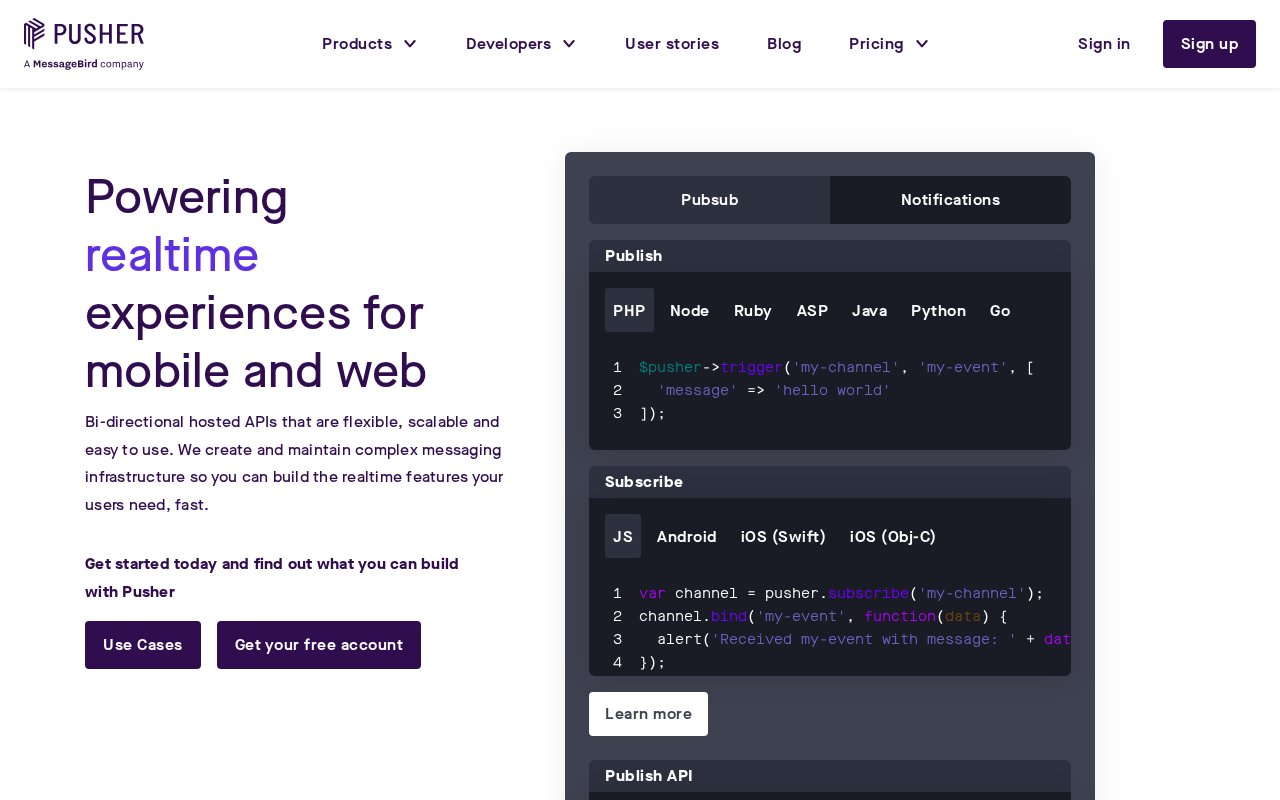Click the Publish section header
This screenshot has width=1280, height=800.
830,256
